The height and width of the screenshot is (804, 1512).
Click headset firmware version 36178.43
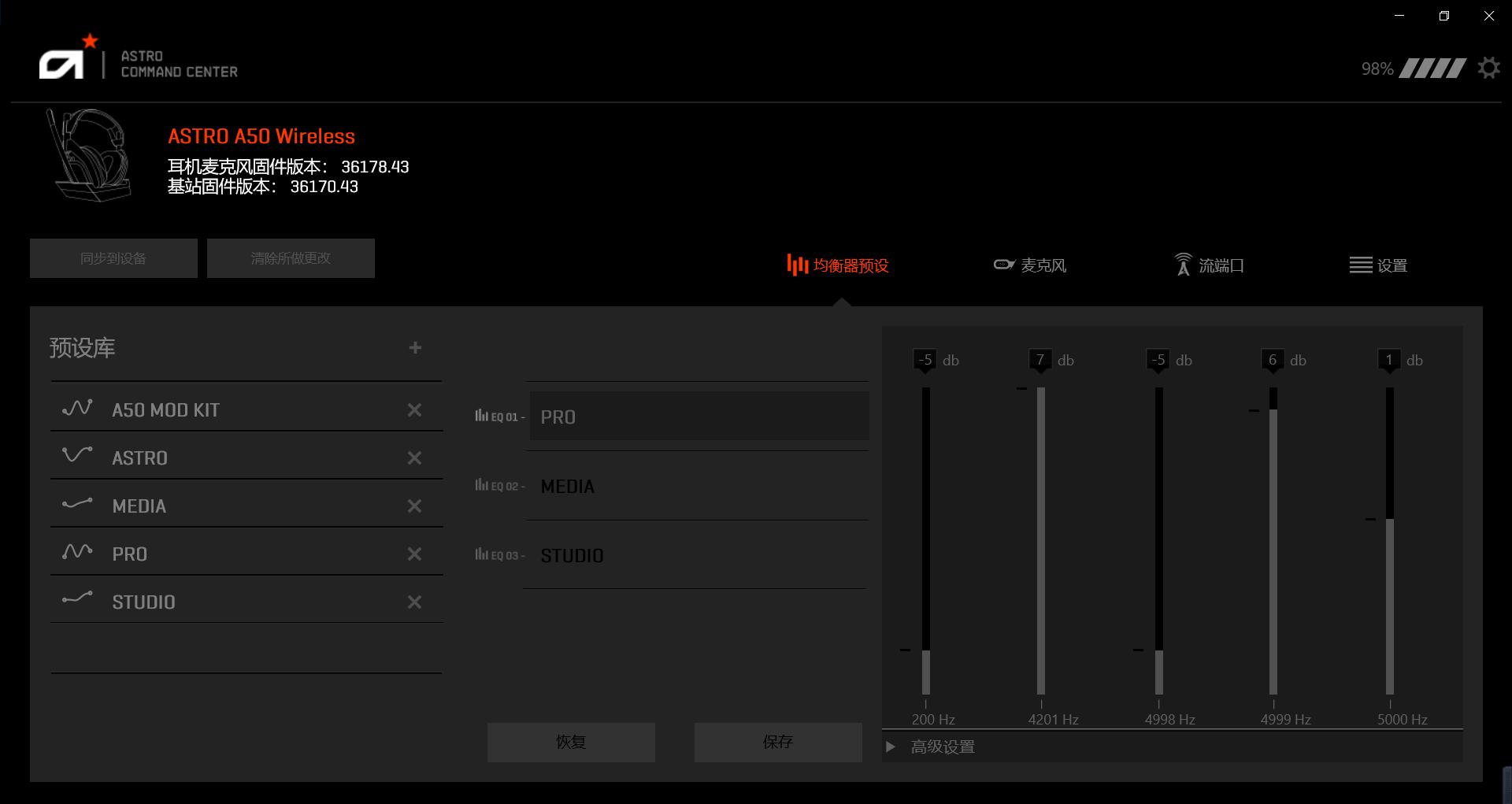click(x=375, y=167)
